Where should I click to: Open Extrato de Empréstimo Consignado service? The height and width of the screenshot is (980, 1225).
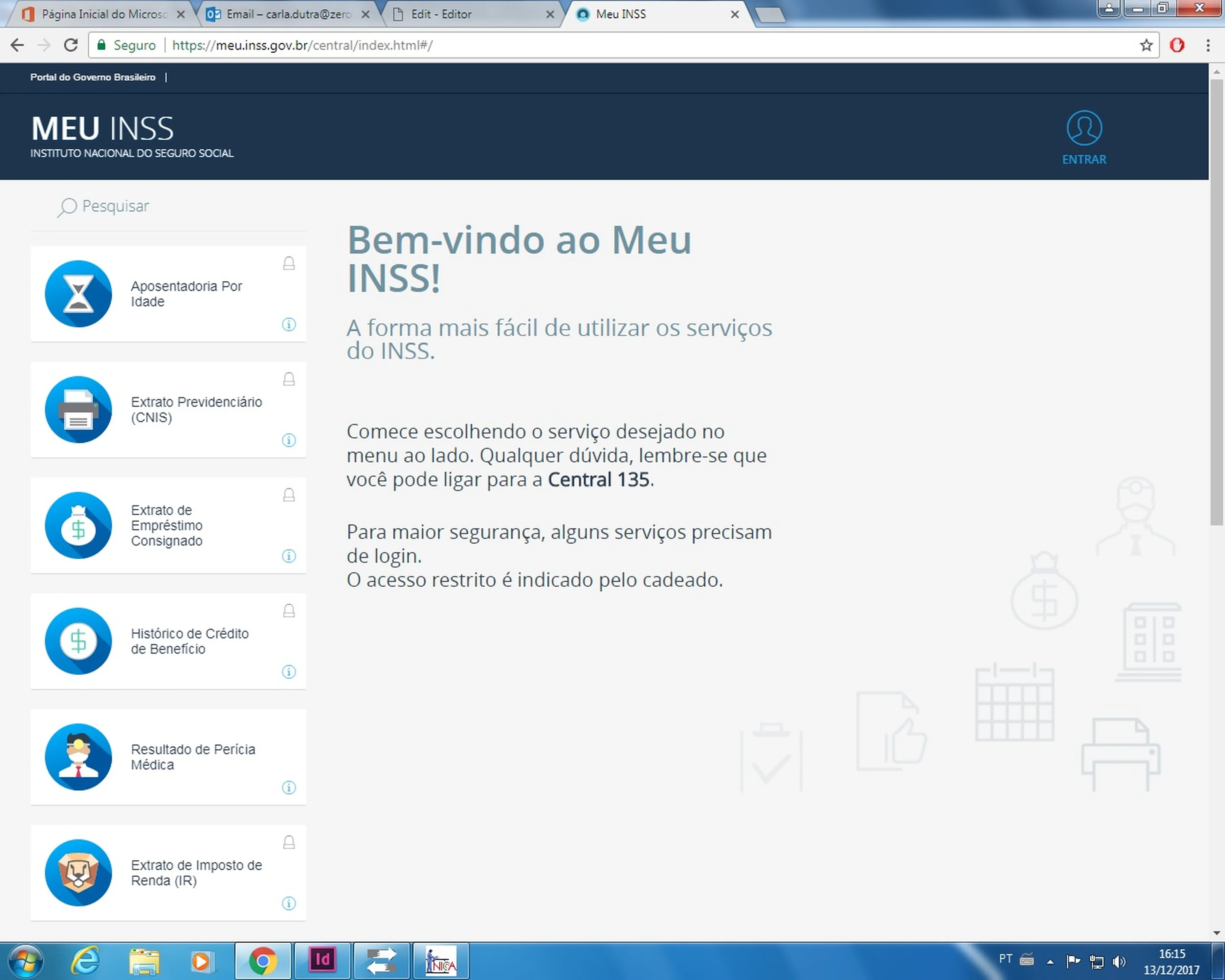168,525
